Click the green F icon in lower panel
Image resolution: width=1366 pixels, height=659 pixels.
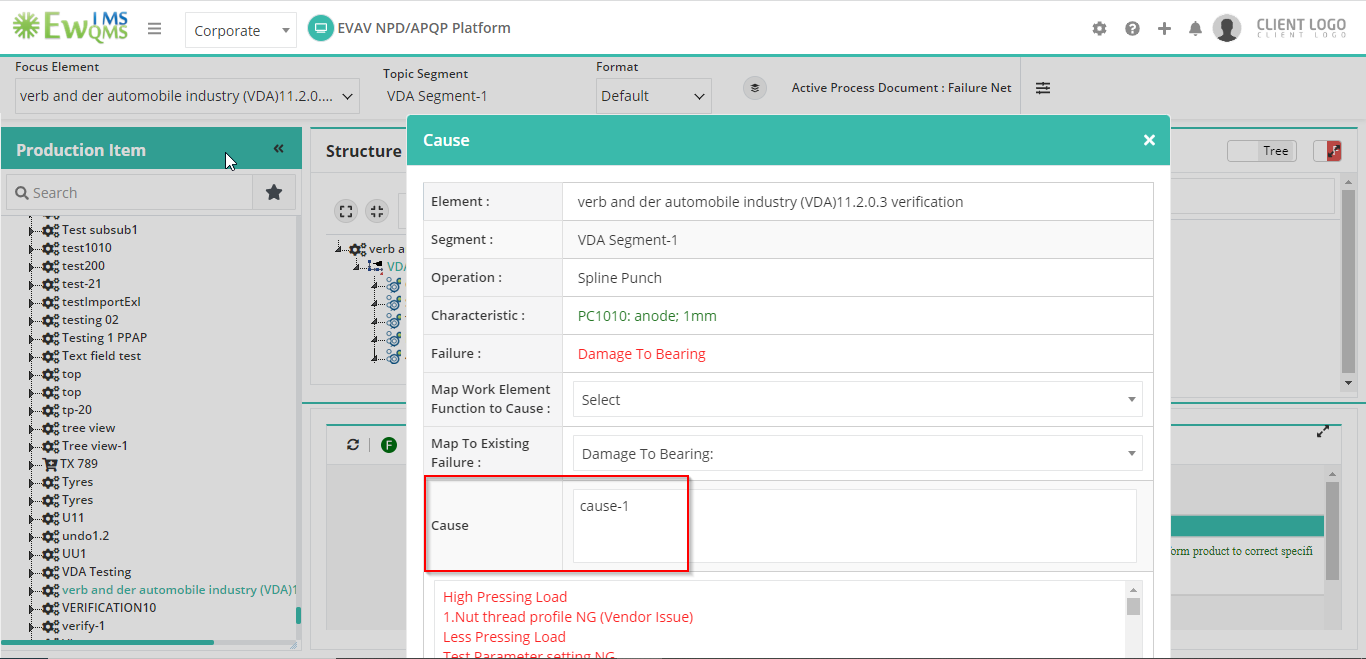pos(389,445)
